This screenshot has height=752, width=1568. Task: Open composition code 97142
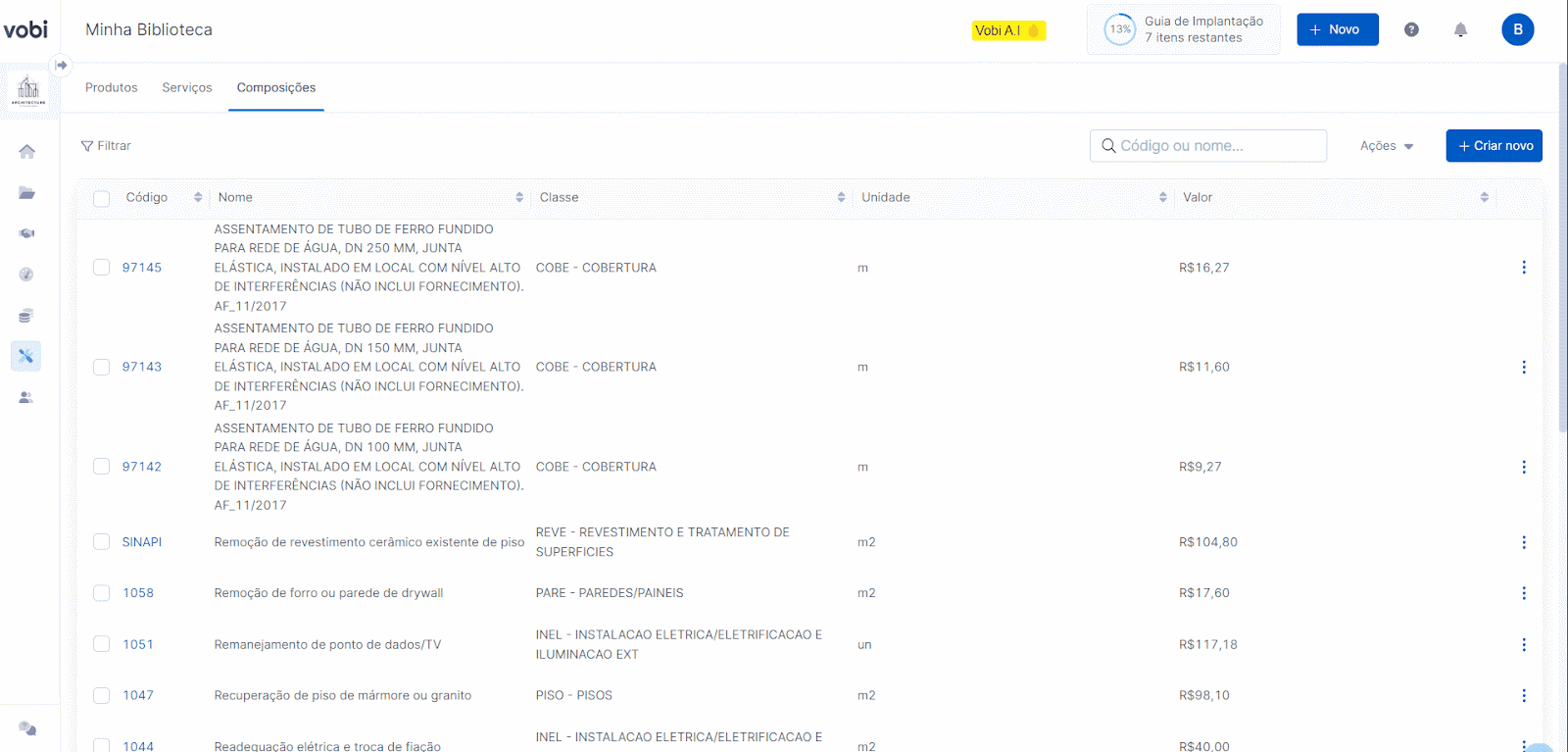[x=142, y=467]
